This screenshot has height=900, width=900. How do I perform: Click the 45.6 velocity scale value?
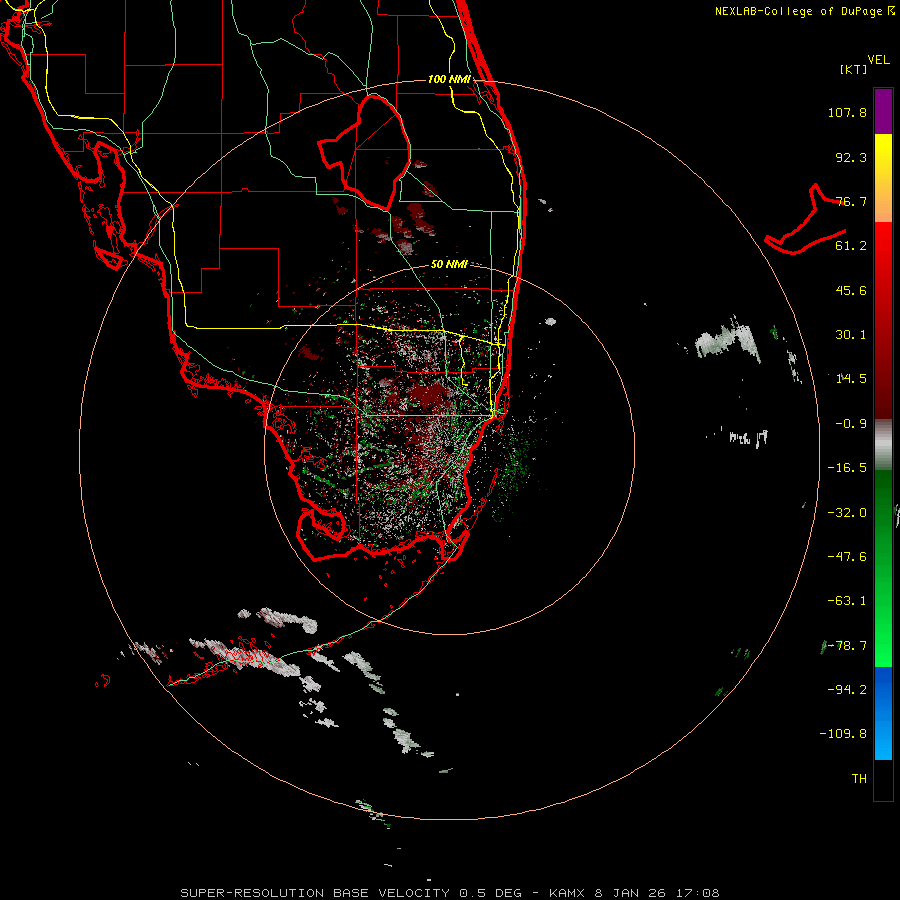click(851, 290)
